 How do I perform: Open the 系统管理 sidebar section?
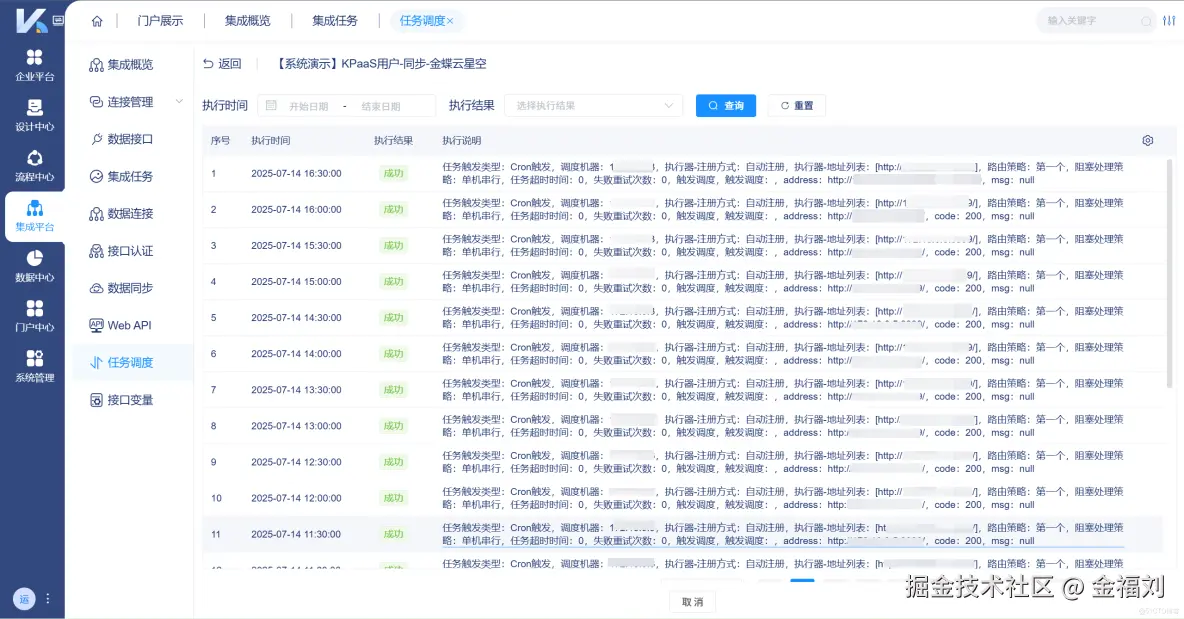click(34, 366)
